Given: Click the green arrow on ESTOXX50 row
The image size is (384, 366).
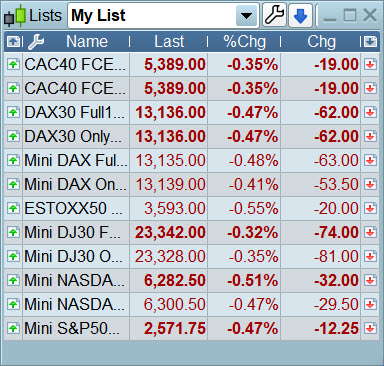Looking at the screenshot, I should (13, 208).
